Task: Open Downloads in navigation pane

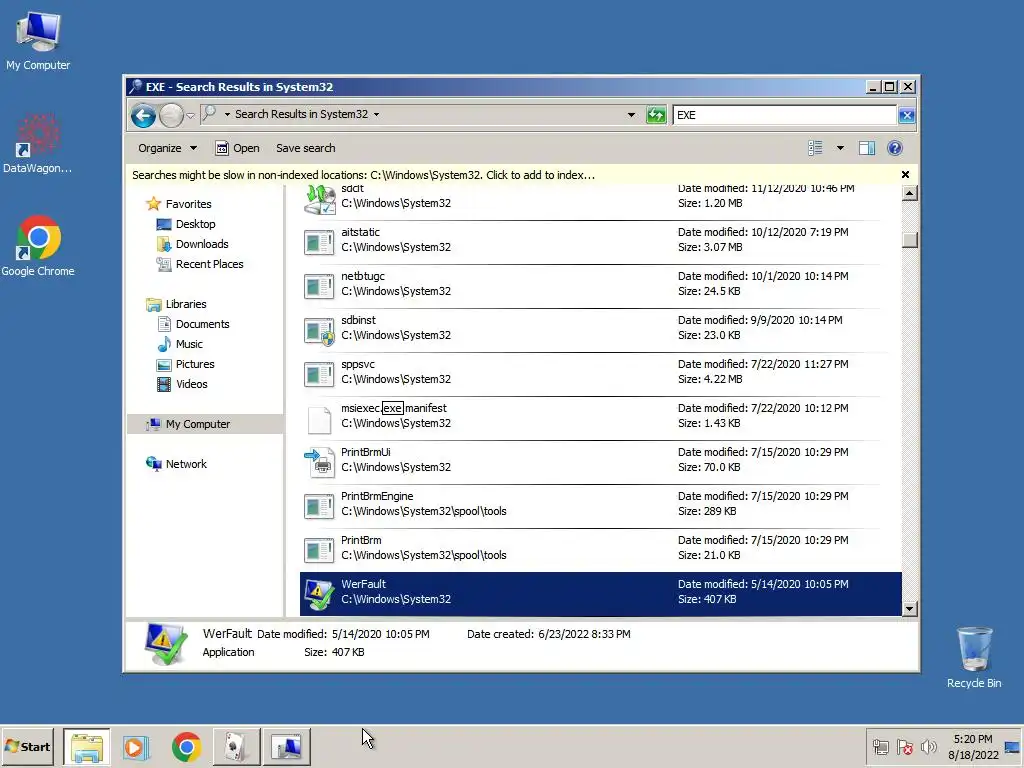Action: point(202,244)
